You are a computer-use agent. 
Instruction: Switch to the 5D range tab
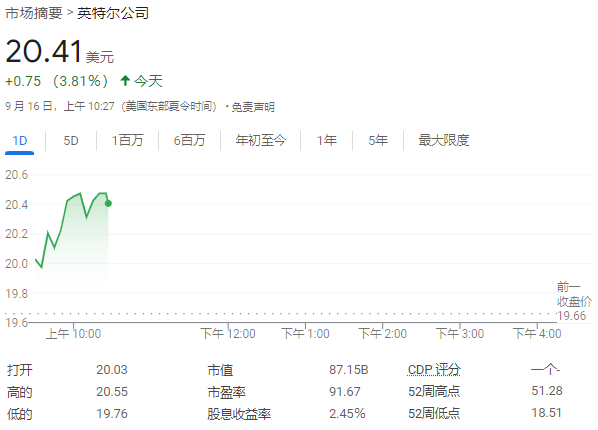point(71,140)
